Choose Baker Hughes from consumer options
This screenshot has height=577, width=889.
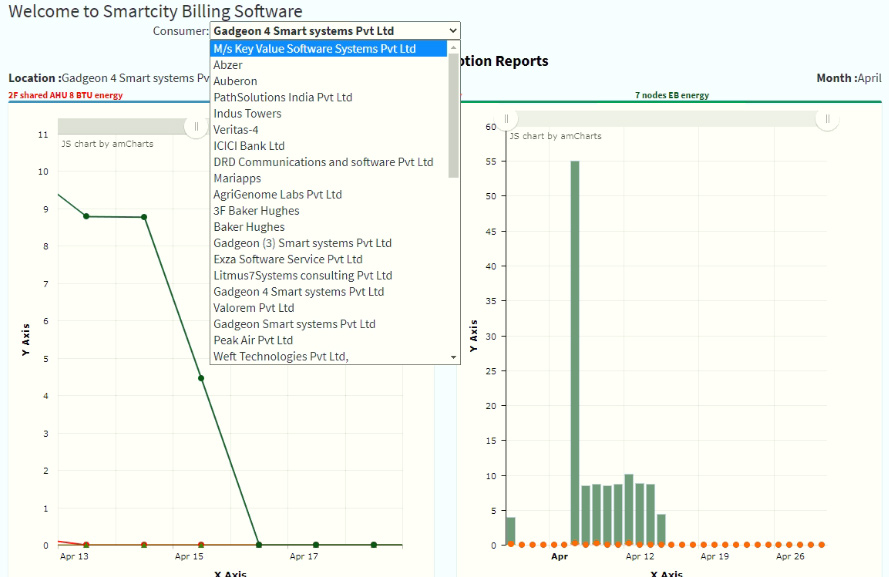(250, 227)
